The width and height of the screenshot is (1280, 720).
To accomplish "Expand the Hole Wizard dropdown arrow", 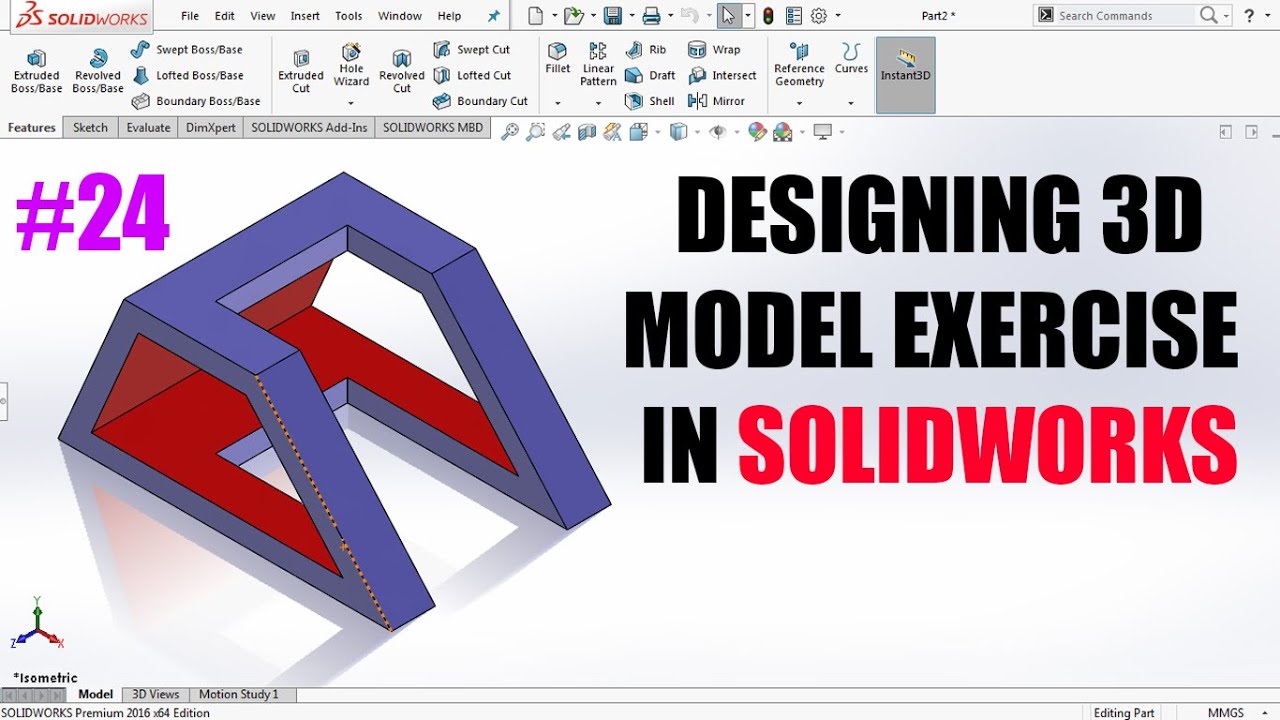I will 351,103.
